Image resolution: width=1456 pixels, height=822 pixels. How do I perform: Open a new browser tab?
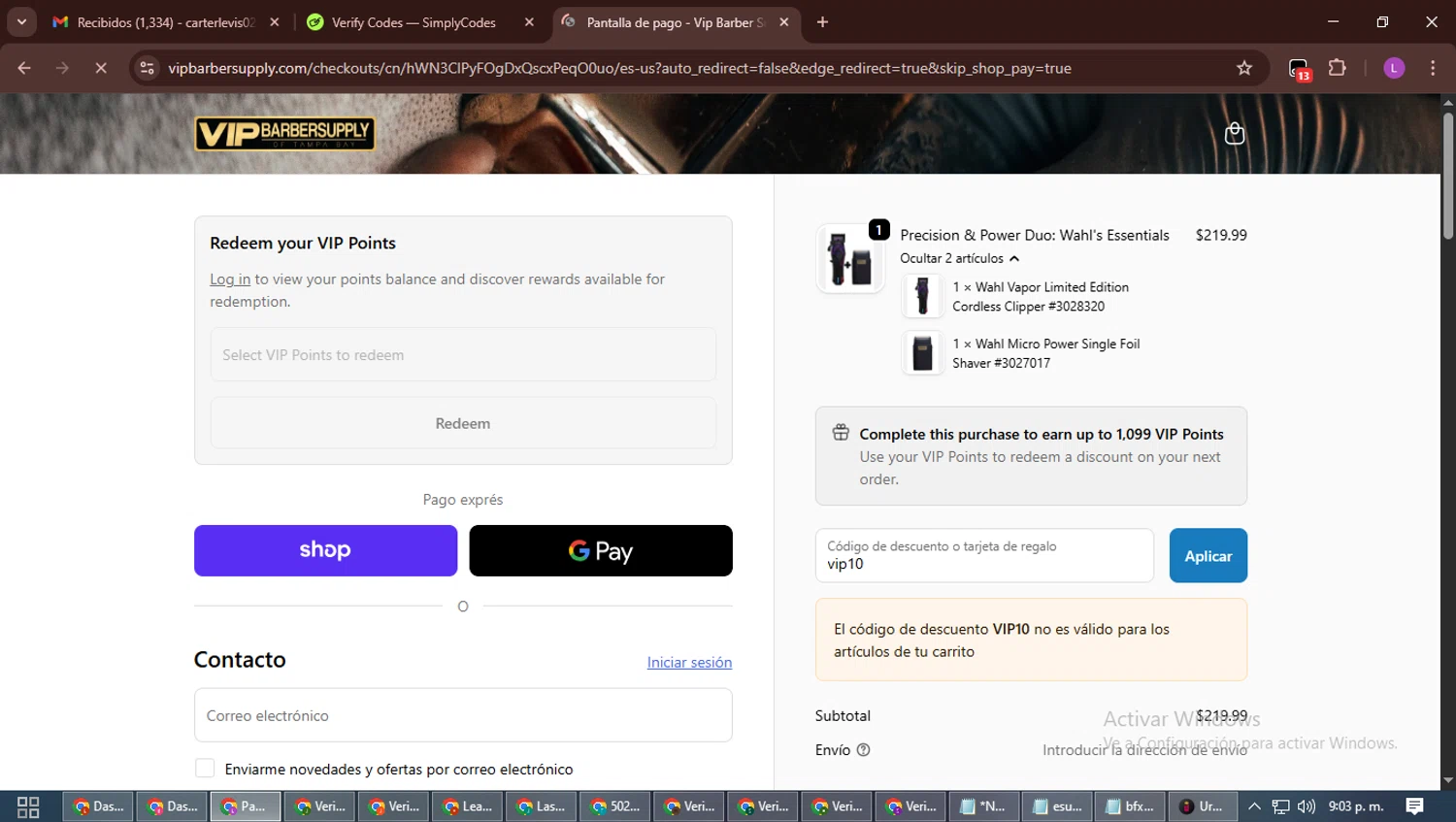pos(822,22)
